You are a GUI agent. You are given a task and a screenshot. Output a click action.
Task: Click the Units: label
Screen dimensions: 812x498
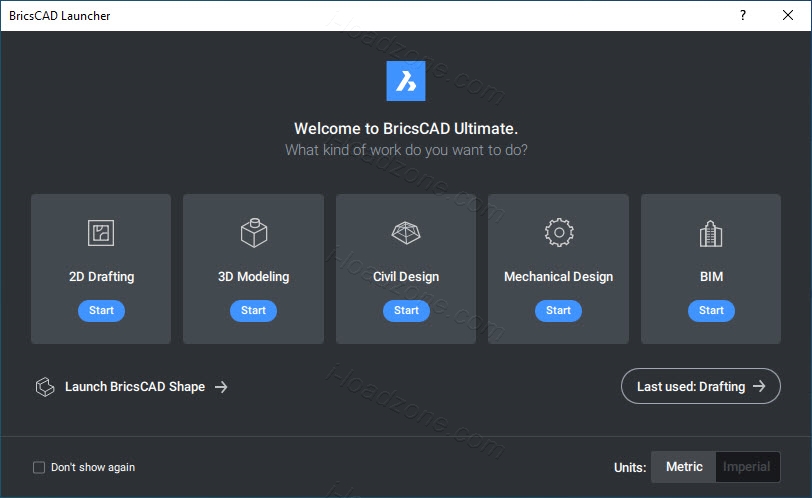coord(630,468)
